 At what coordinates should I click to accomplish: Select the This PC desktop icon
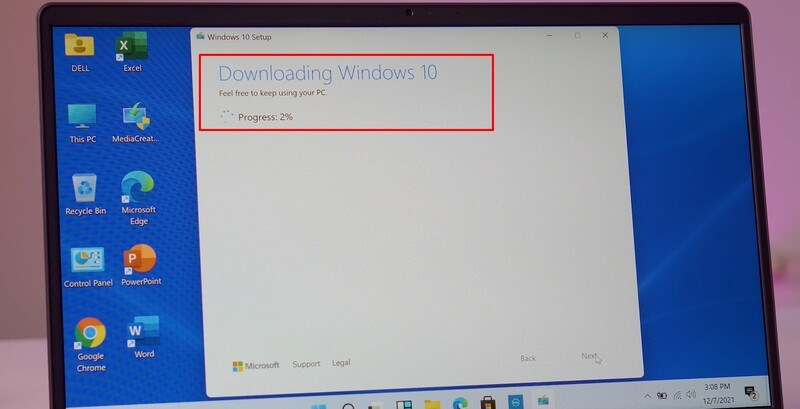coord(82,123)
